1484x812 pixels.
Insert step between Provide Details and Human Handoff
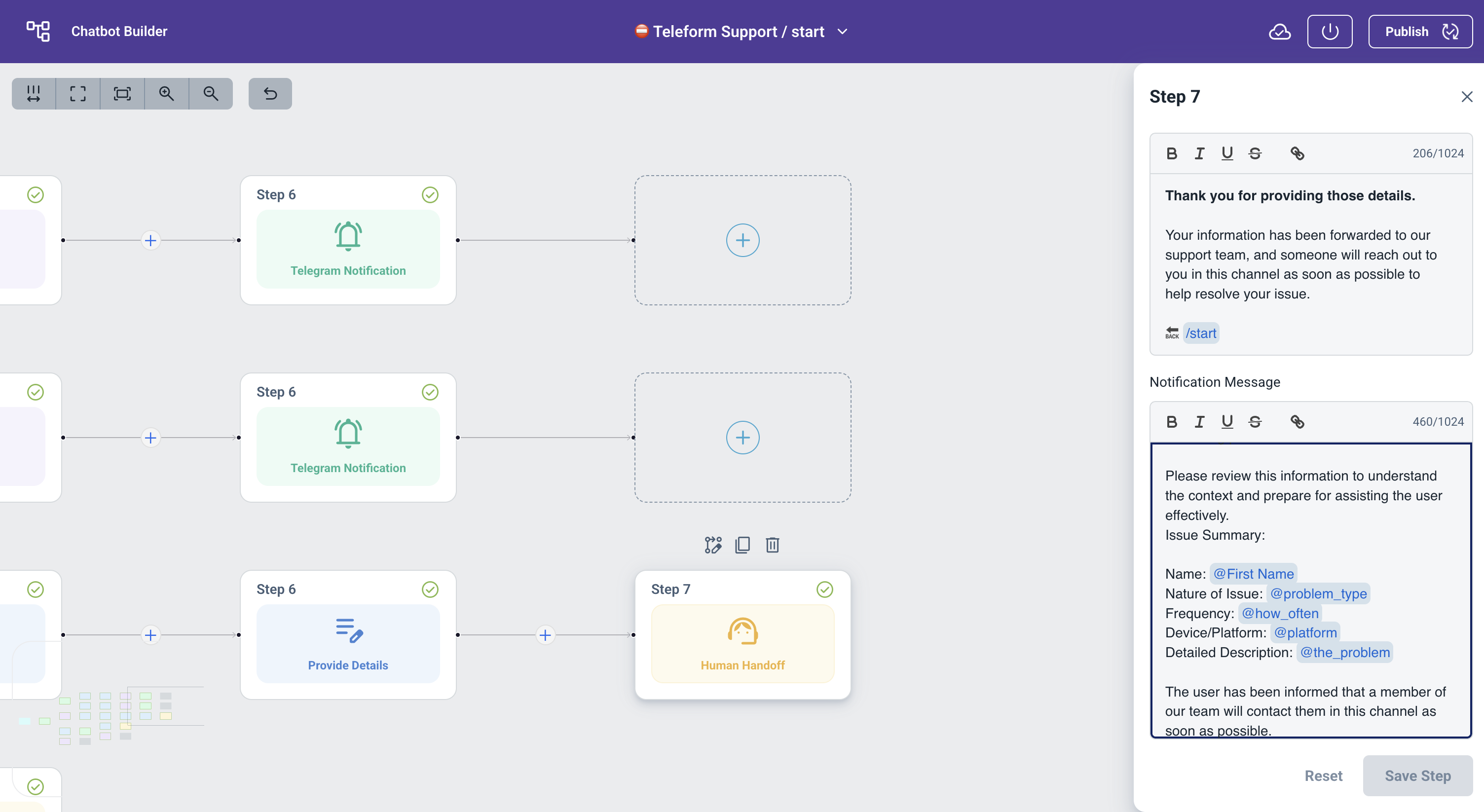[545, 634]
